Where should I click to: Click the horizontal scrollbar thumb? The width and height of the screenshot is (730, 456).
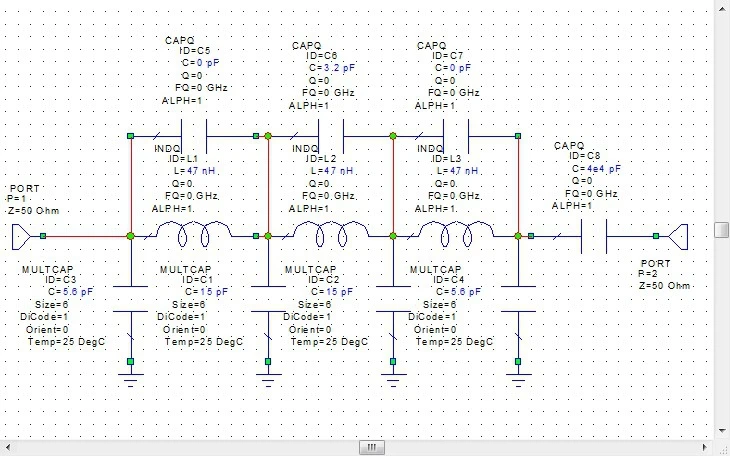372,448
